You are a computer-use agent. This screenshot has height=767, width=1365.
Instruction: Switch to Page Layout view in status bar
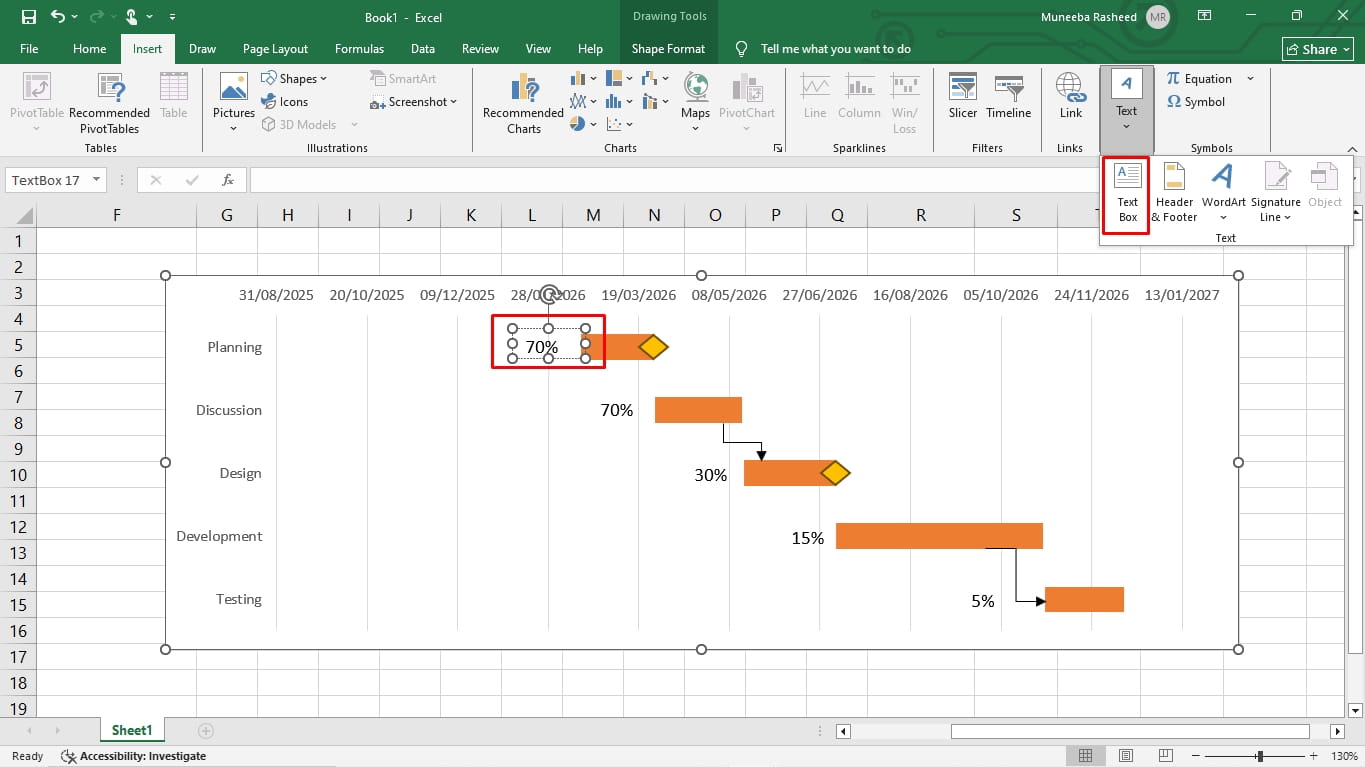point(1126,756)
